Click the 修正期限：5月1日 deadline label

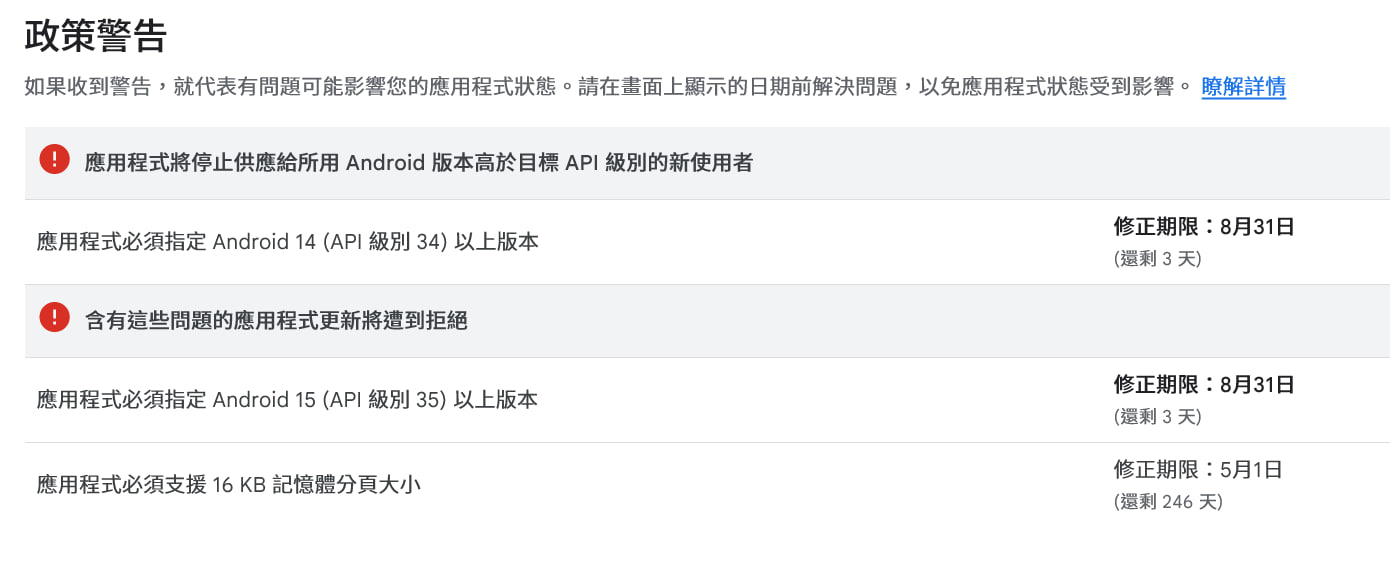click(x=1198, y=470)
